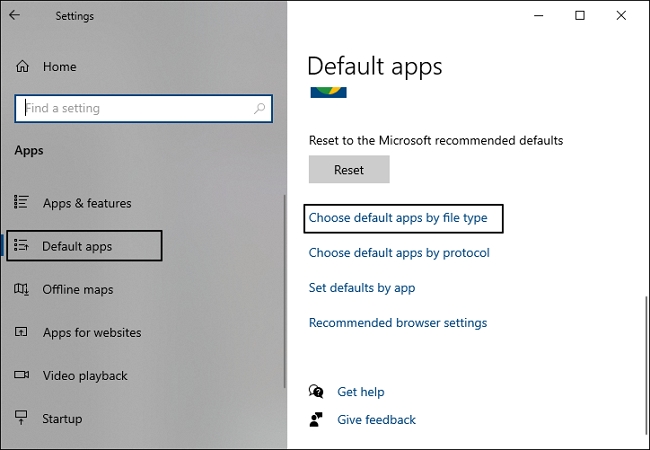Image resolution: width=650 pixels, height=450 pixels.
Task: Click the partially visible browser app icon
Action: 328,92
